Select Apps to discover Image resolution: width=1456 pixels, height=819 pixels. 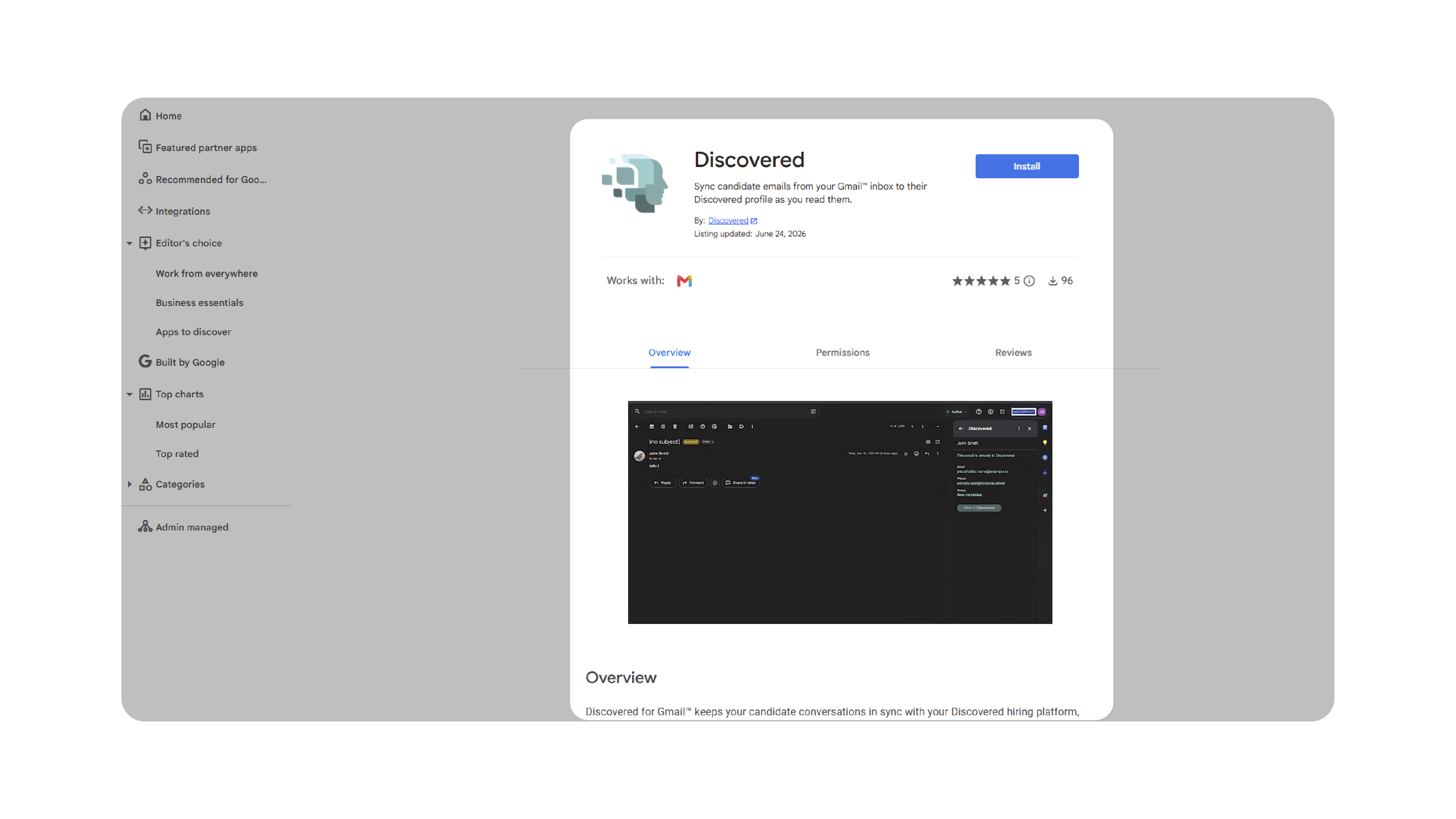[193, 332]
